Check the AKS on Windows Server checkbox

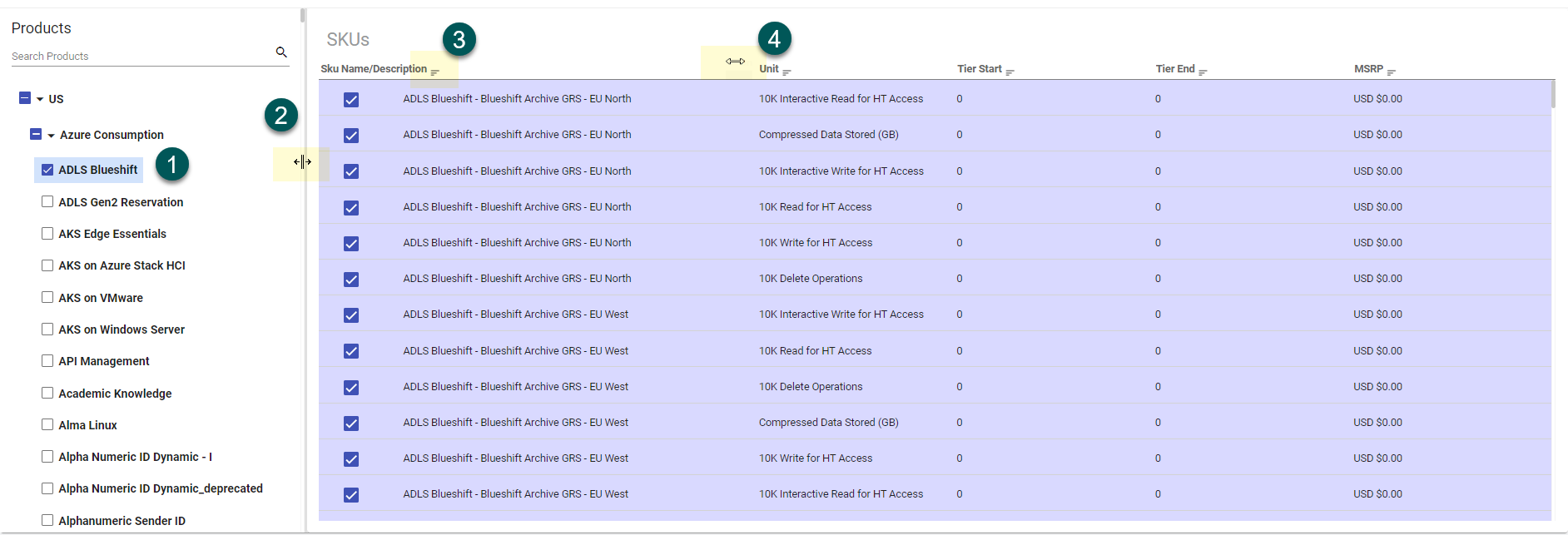(x=47, y=329)
